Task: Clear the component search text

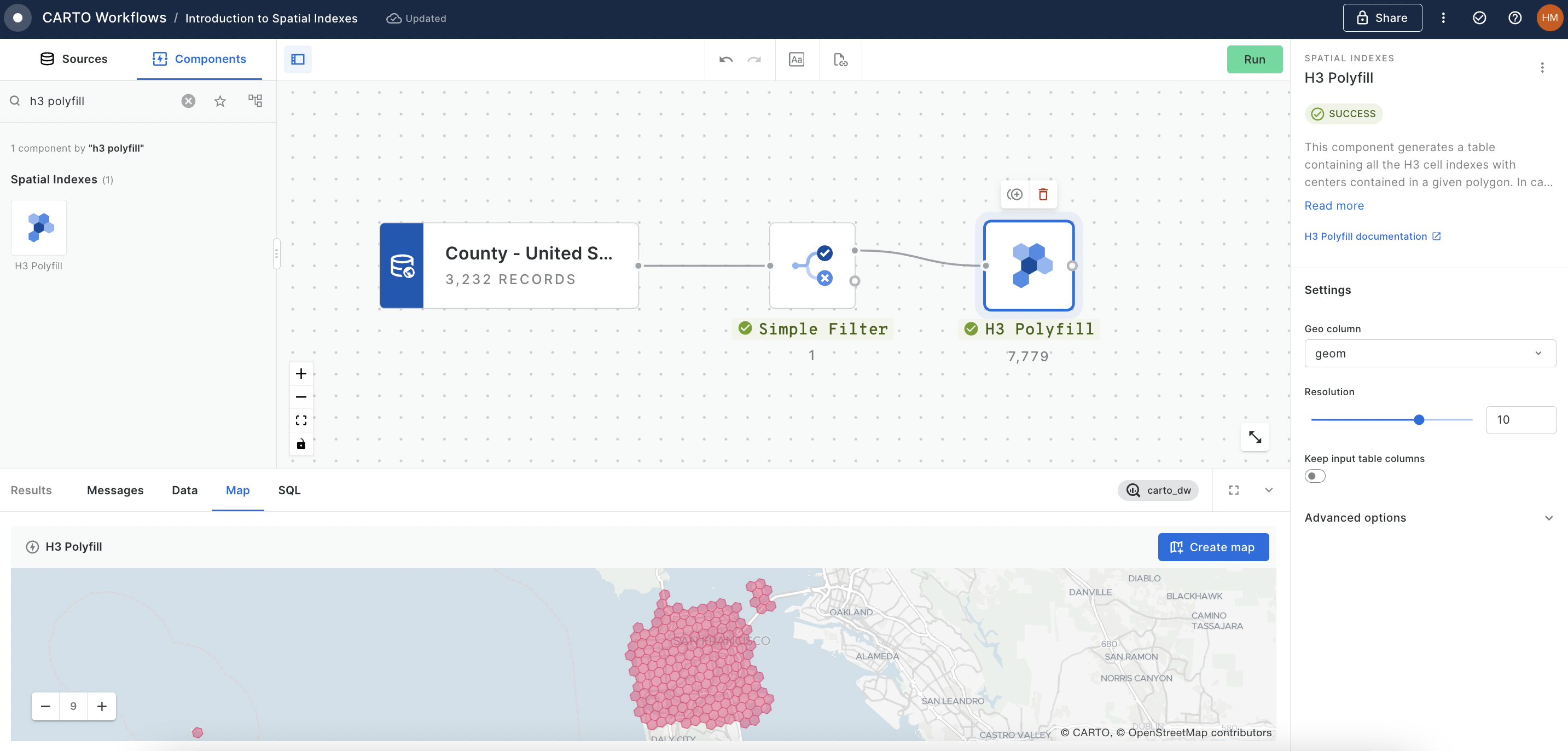Action: [x=188, y=101]
